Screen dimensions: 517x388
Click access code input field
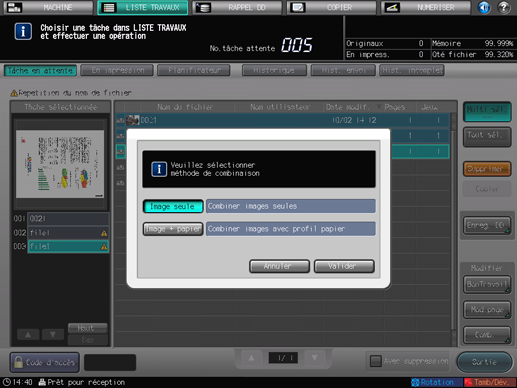pyautogui.click(x=110, y=362)
